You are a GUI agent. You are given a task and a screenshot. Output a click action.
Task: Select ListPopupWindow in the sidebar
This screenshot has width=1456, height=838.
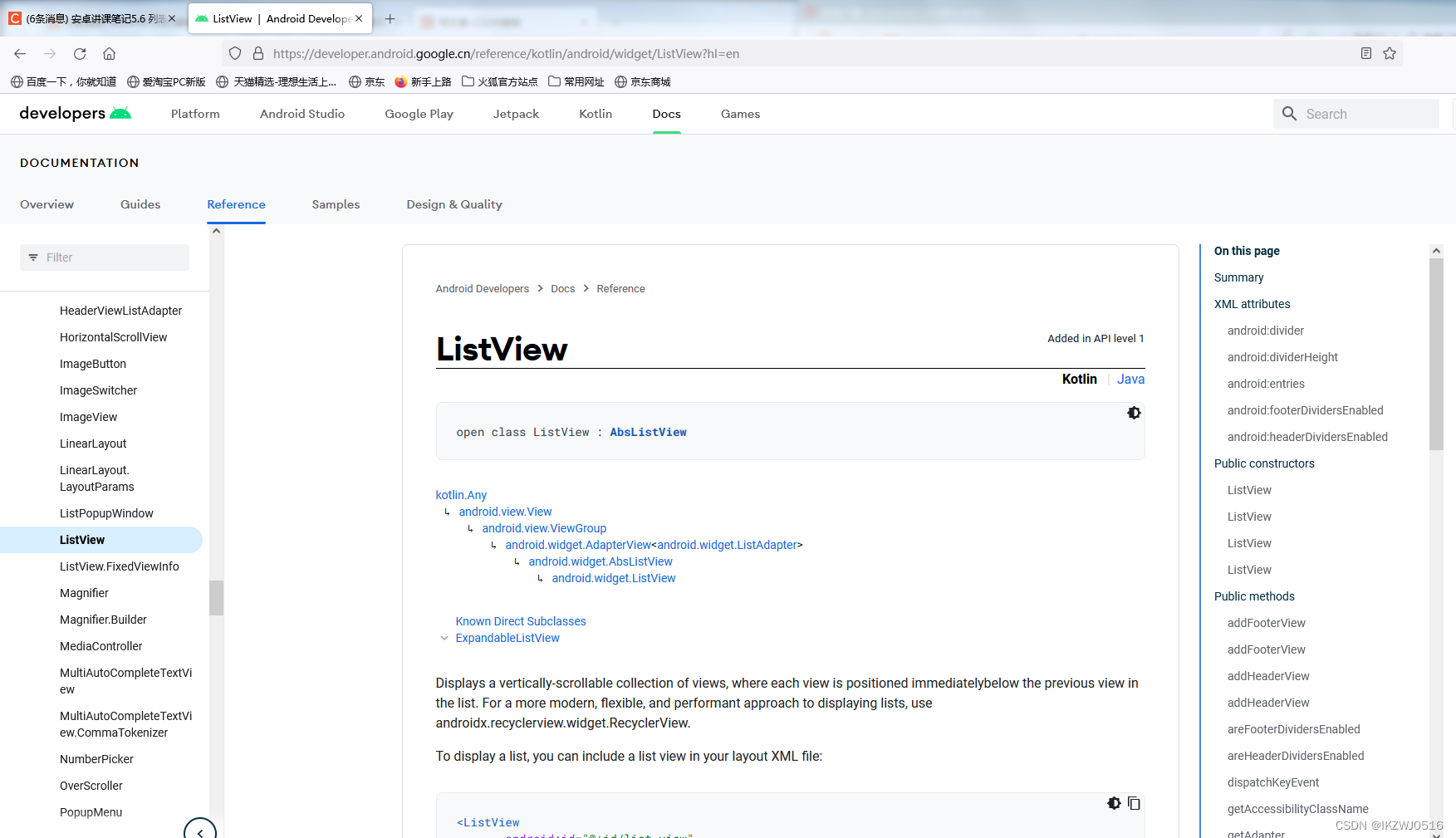[x=106, y=513]
